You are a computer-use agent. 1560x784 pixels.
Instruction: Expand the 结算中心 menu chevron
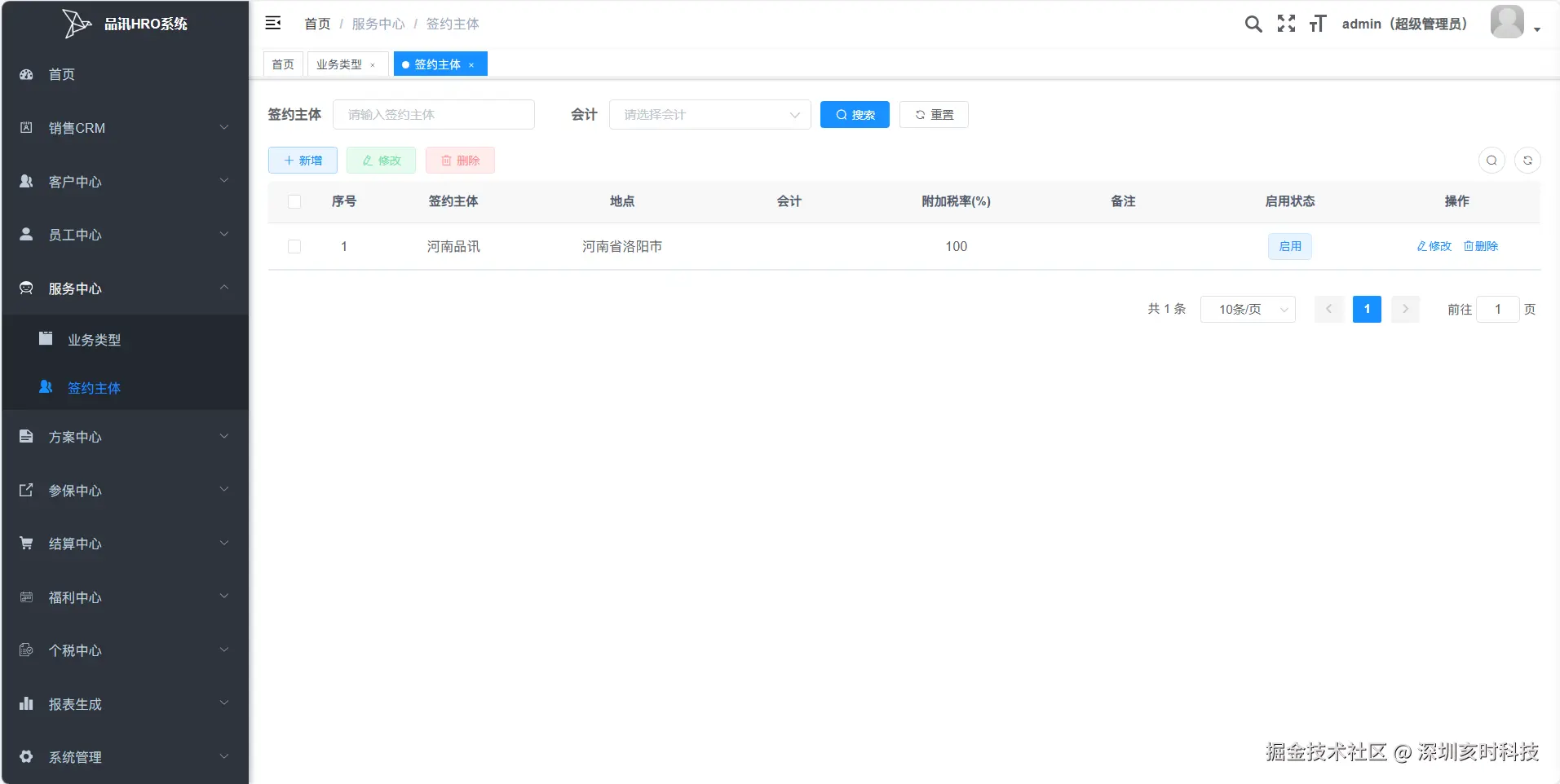224,543
